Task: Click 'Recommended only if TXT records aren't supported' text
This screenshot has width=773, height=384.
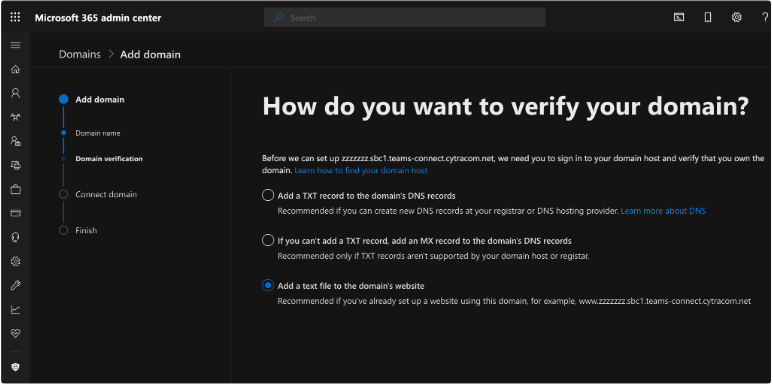Action: click(x=433, y=256)
